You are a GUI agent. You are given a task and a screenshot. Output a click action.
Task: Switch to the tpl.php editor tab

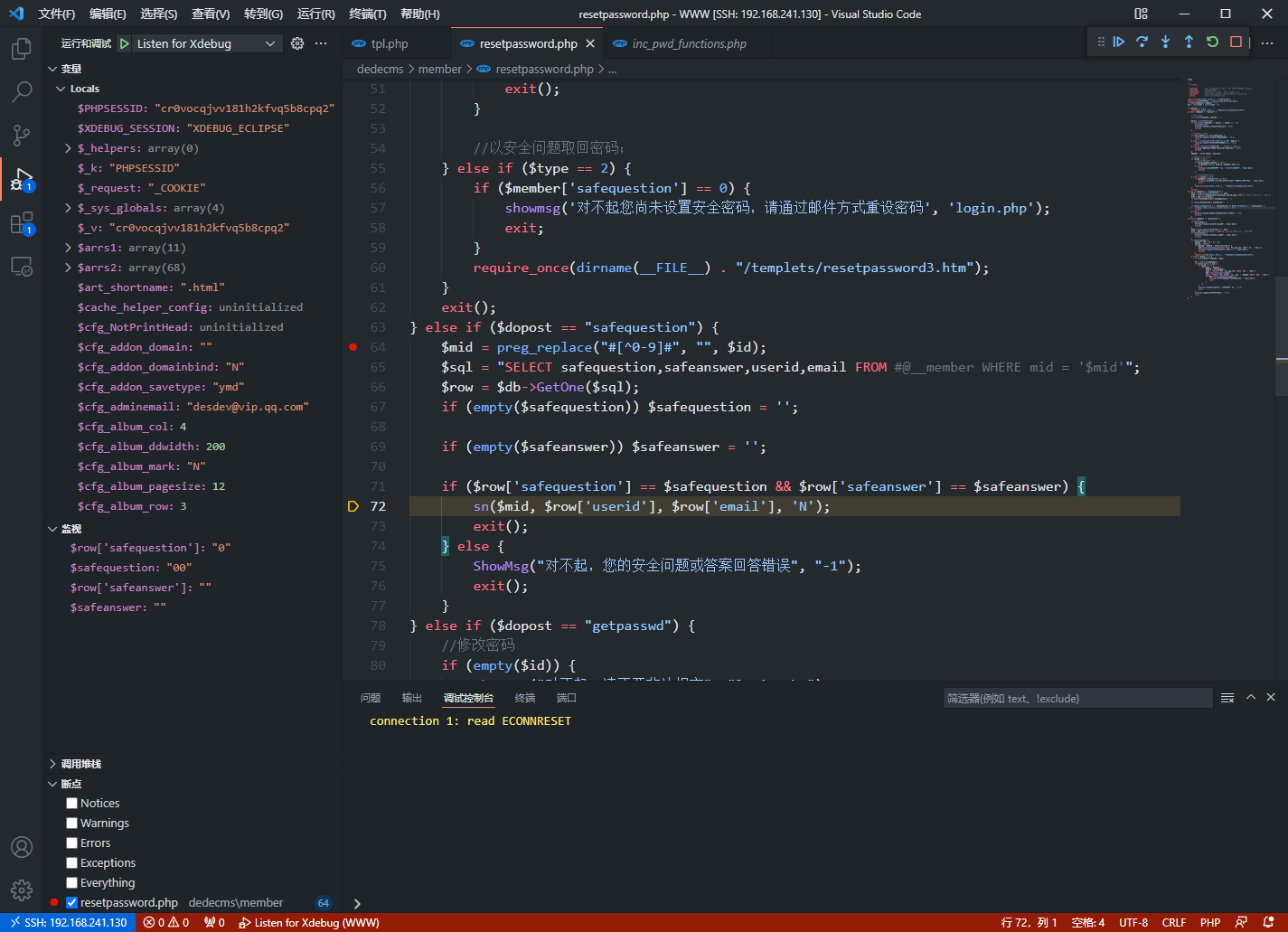pos(389,43)
